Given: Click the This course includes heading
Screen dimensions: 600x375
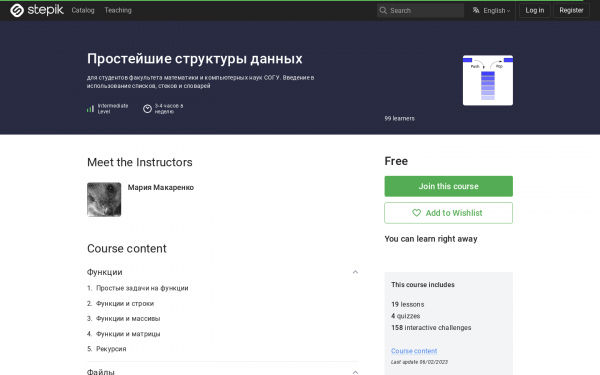Looking at the screenshot, I should 423,285.
